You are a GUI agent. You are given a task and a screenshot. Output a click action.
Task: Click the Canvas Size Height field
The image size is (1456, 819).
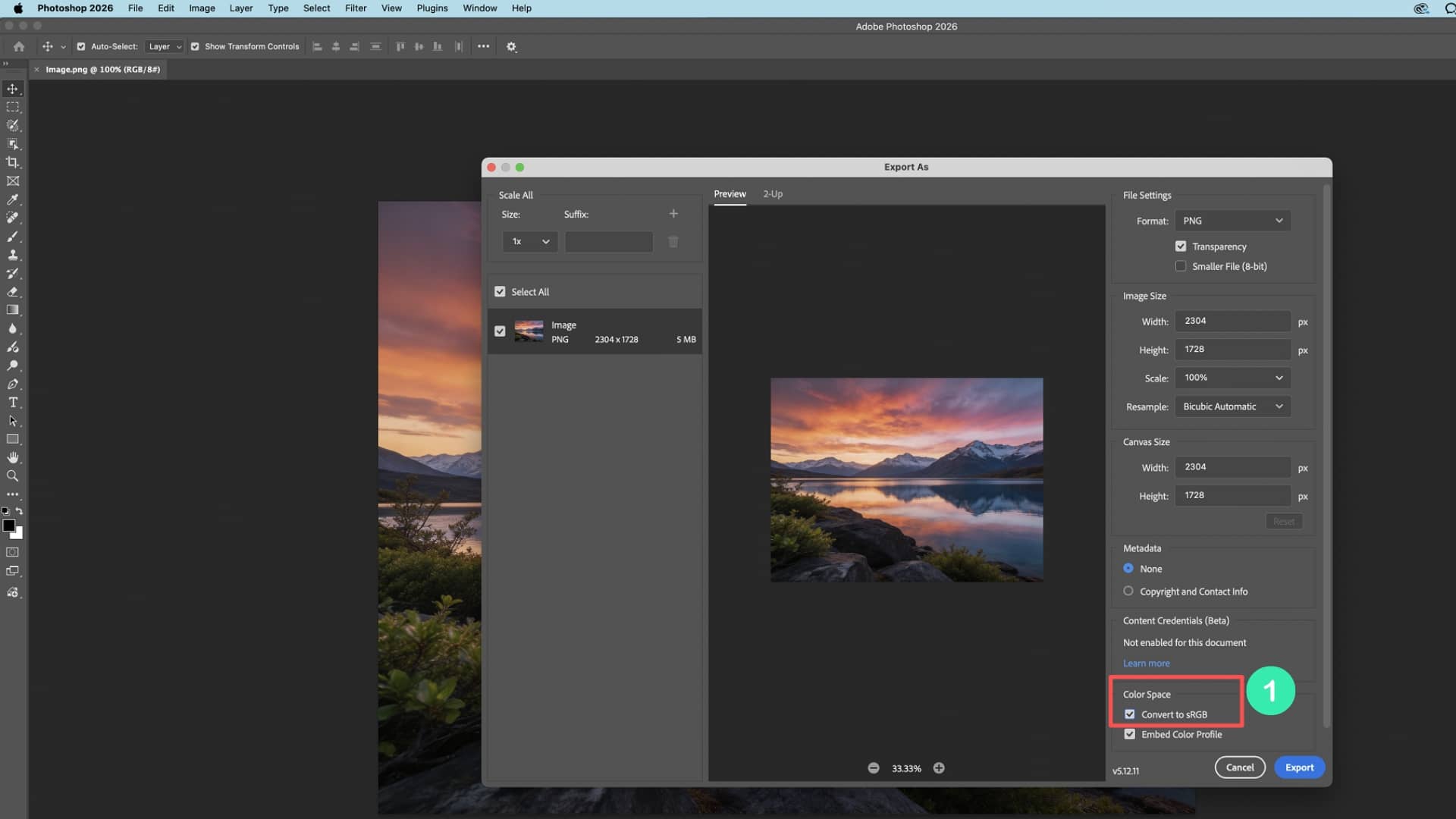point(1233,495)
